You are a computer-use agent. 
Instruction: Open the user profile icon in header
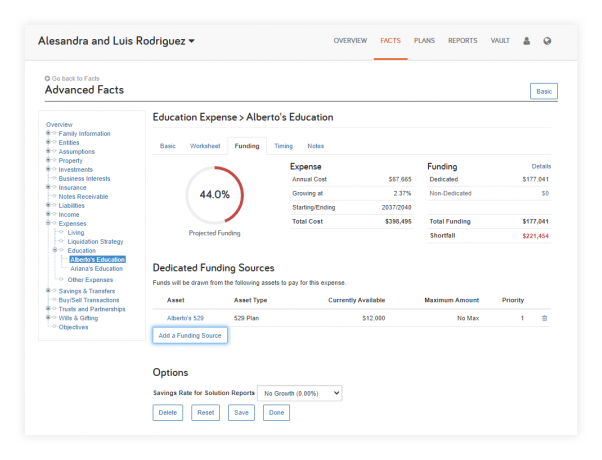(526, 41)
